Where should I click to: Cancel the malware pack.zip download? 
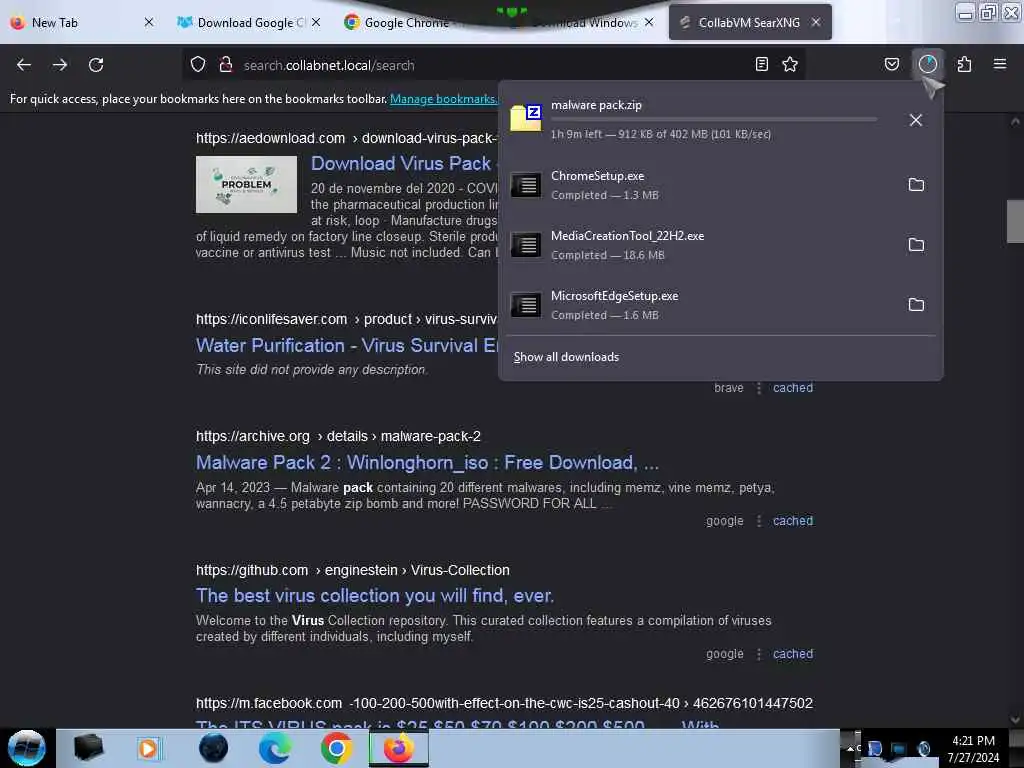coord(916,120)
